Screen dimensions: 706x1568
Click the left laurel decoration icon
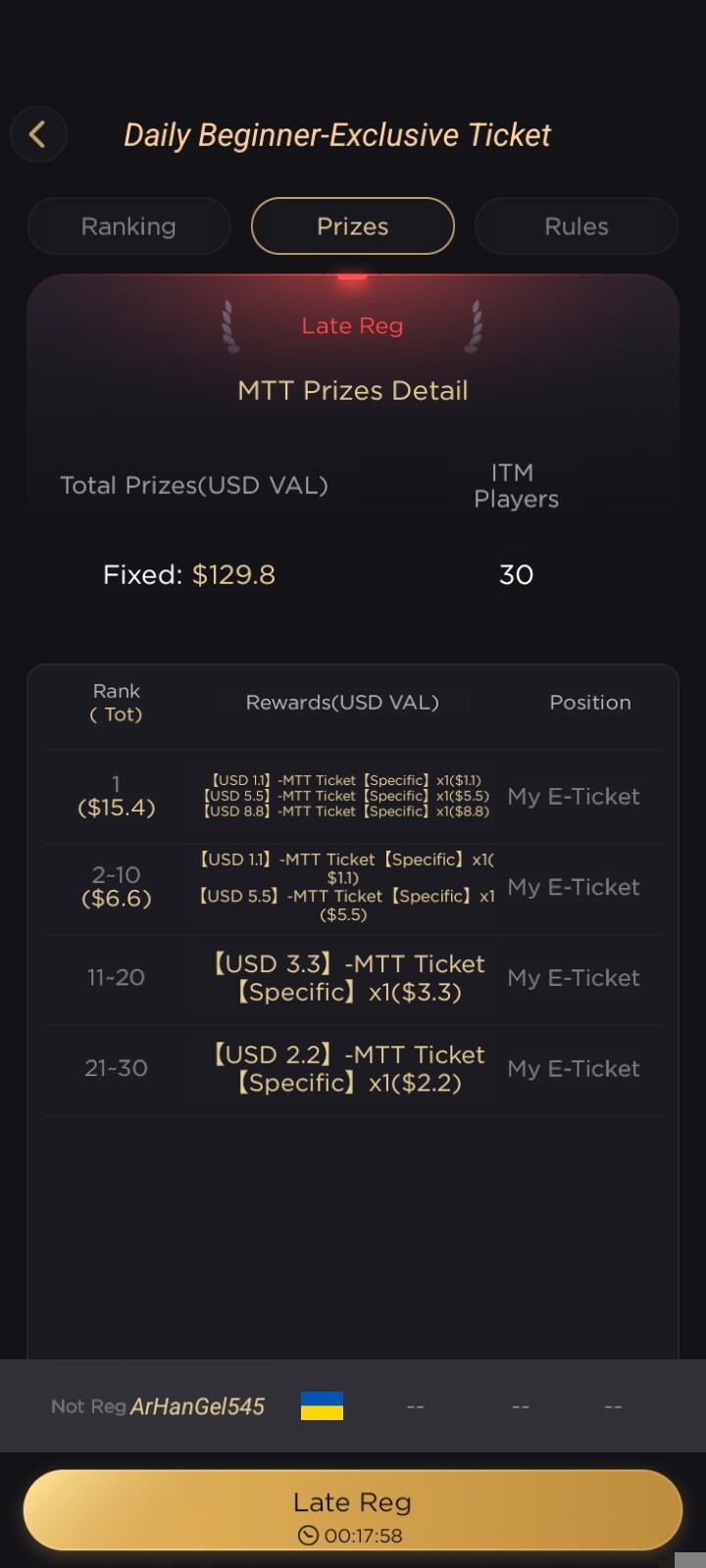point(229,326)
